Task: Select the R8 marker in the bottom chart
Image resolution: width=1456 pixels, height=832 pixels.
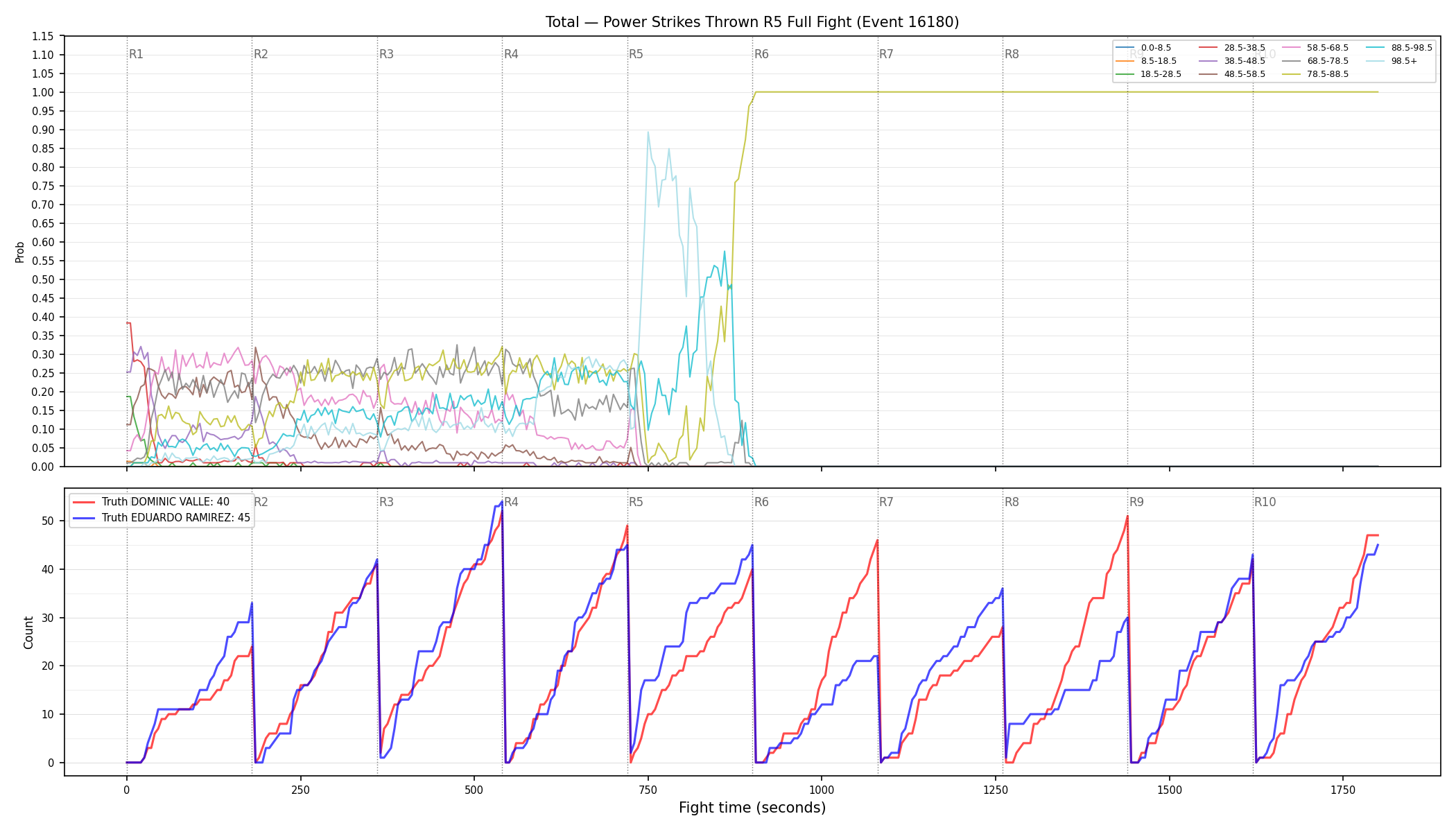Action: click(1012, 502)
